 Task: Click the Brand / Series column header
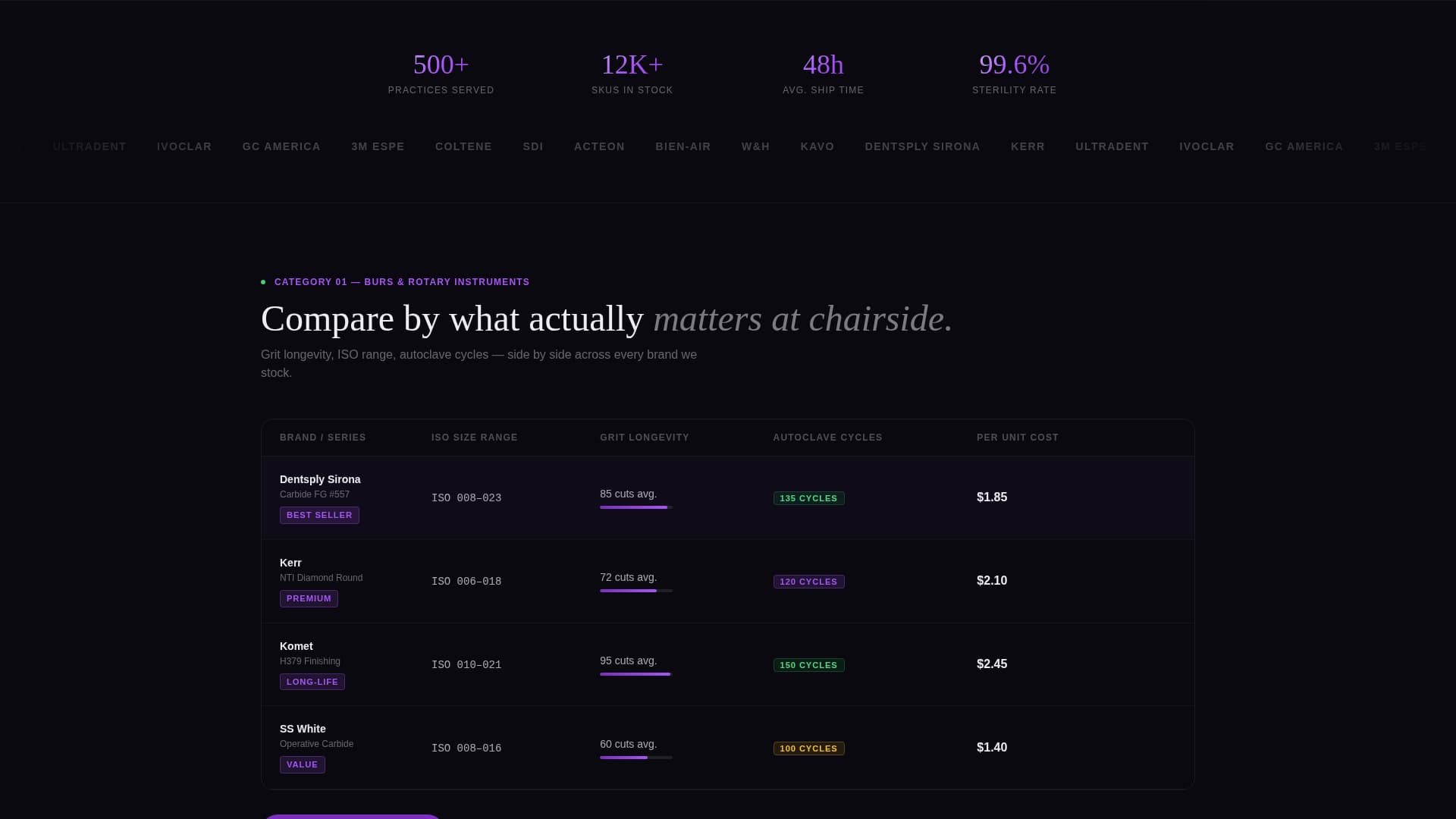[323, 438]
